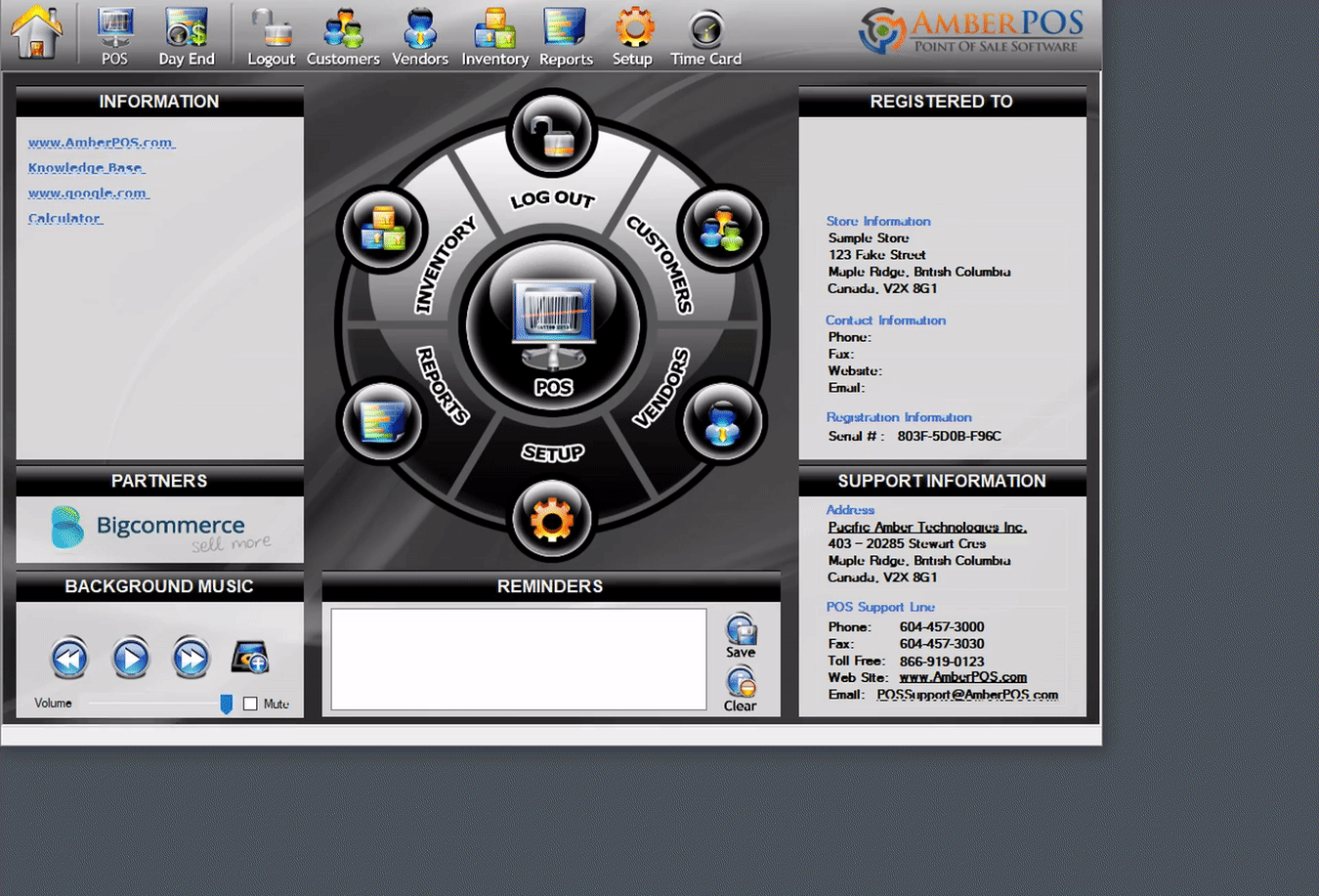Open Customers from the top toolbar
1319x896 pixels.
click(343, 37)
